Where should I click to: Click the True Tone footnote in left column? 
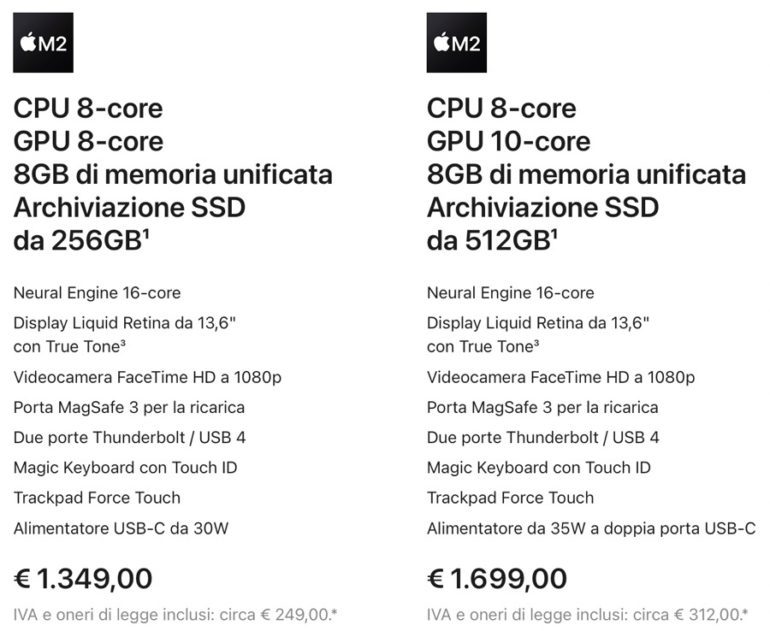click(123, 343)
